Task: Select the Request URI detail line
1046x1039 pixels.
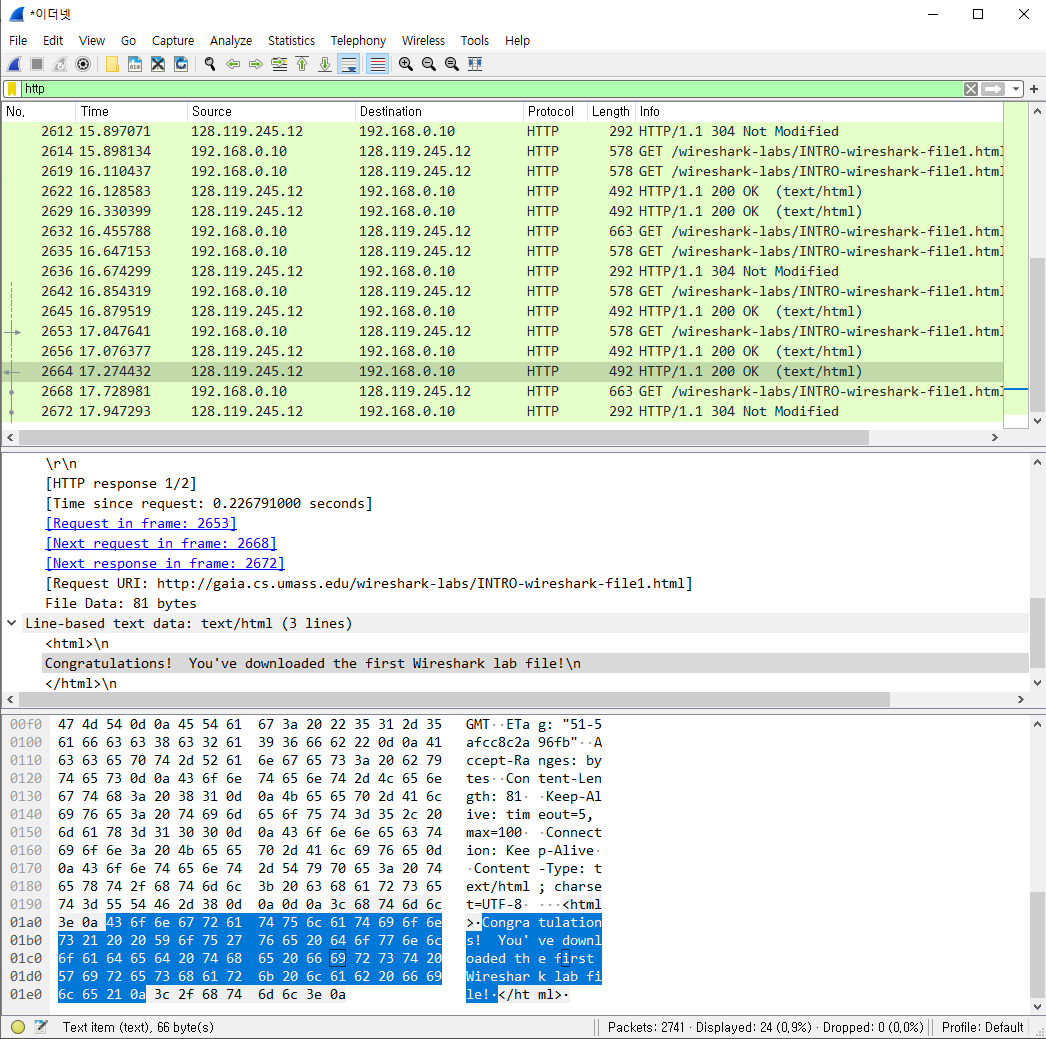Action: [x=369, y=584]
